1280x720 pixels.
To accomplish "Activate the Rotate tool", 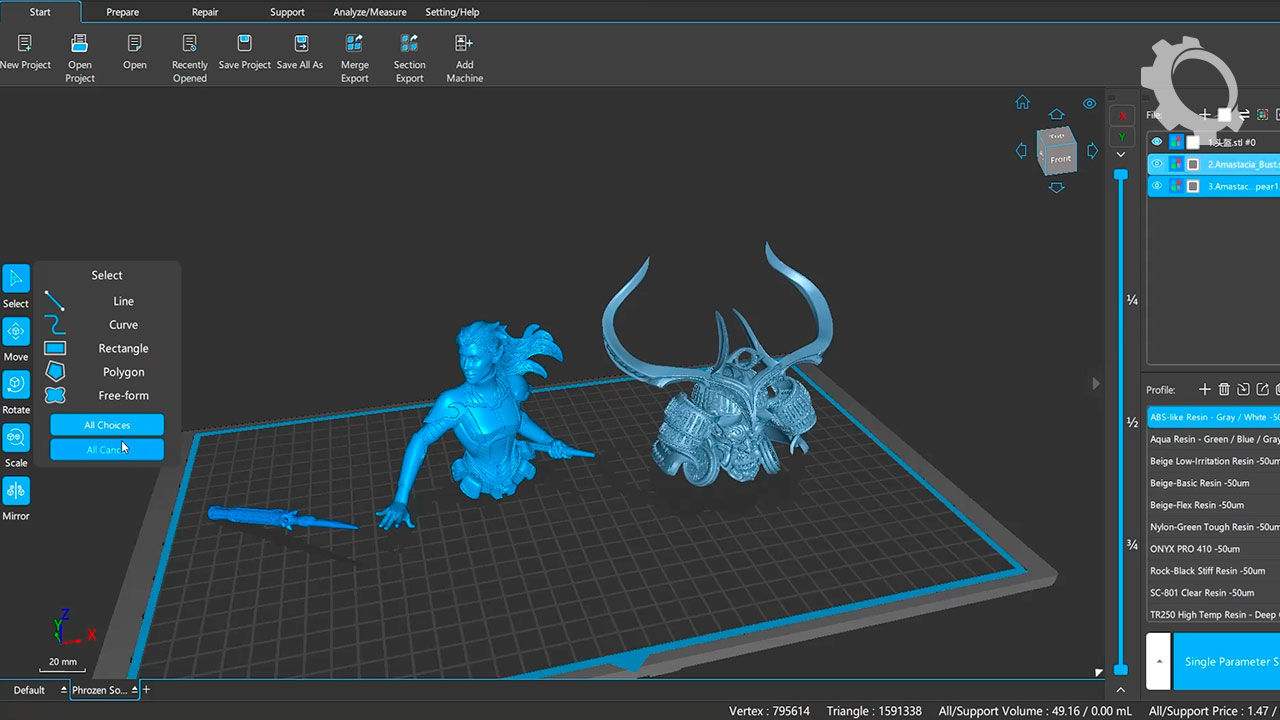I will [x=16, y=385].
